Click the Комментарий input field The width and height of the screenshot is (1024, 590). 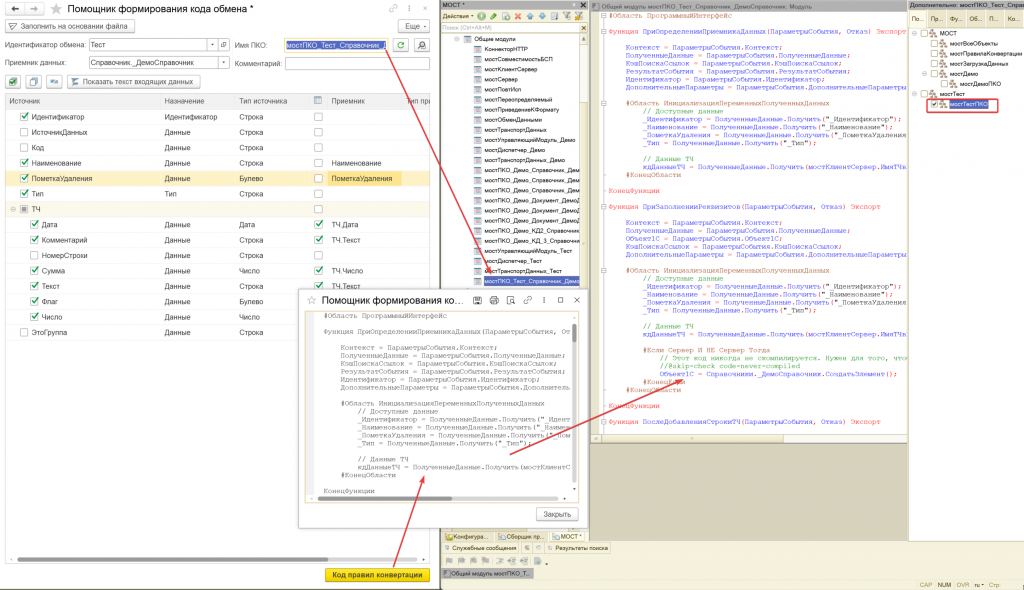[x=356, y=63]
